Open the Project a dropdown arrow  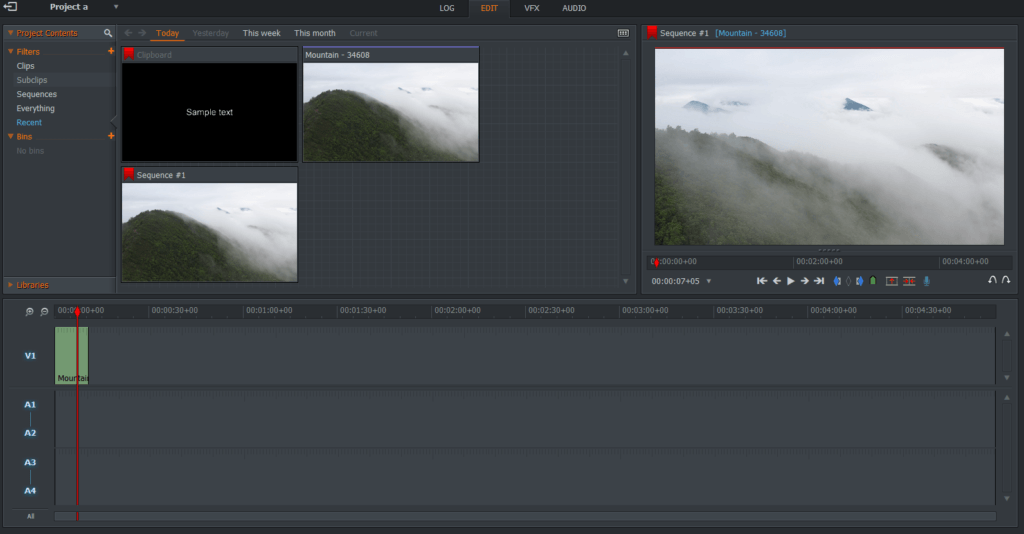coord(116,7)
